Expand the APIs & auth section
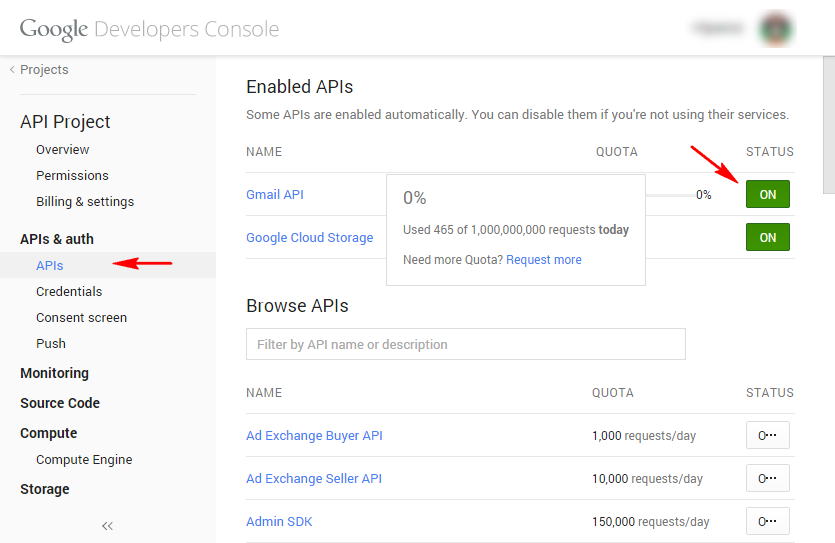The width and height of the screenshot is (835, 543). pos(57,240)
